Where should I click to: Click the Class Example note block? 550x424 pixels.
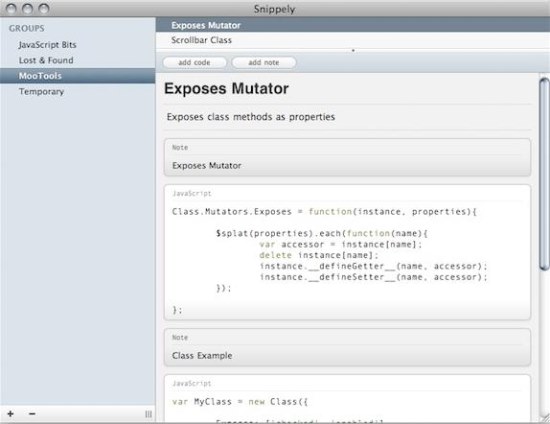coord(347,347)
